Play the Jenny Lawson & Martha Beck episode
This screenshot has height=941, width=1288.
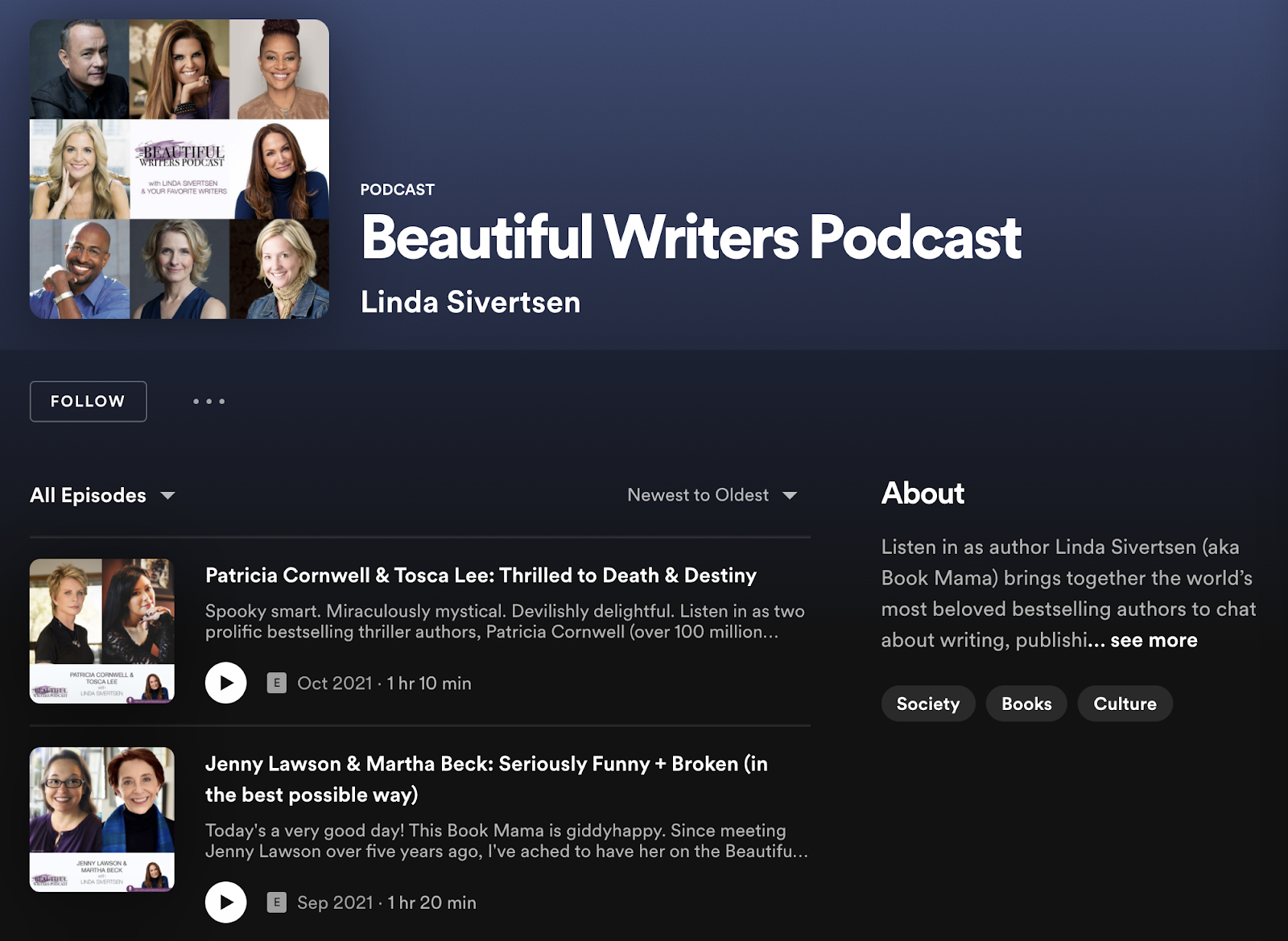[225, 902]
